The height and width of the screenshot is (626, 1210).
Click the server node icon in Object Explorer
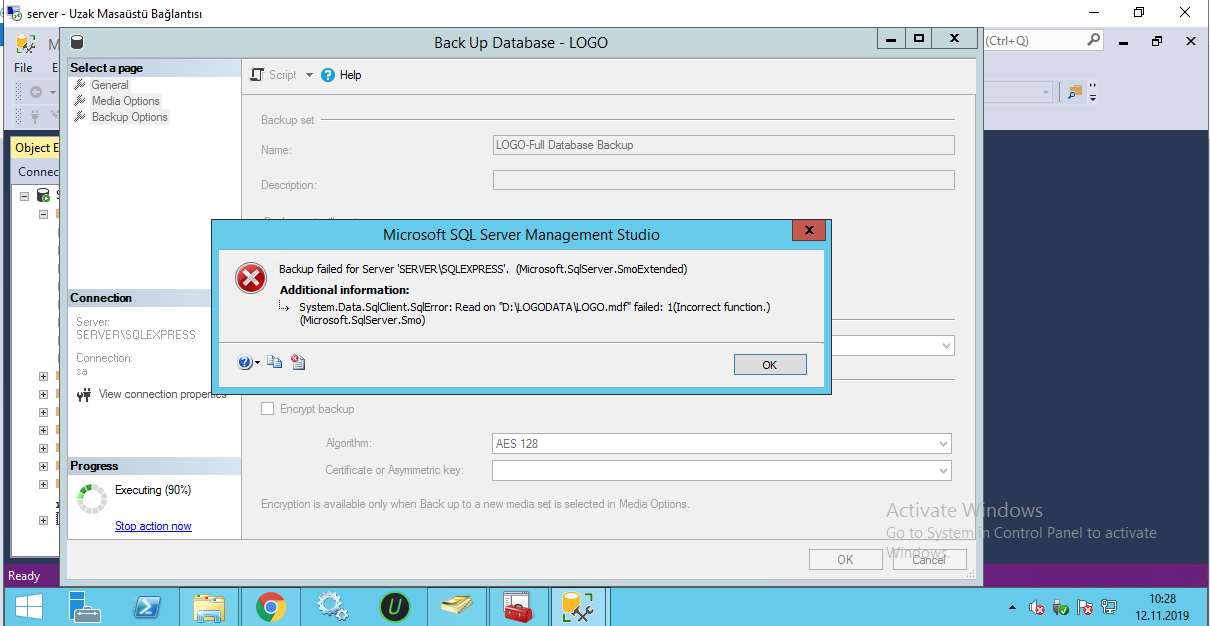pyautogui.click(x=43, y=196)
